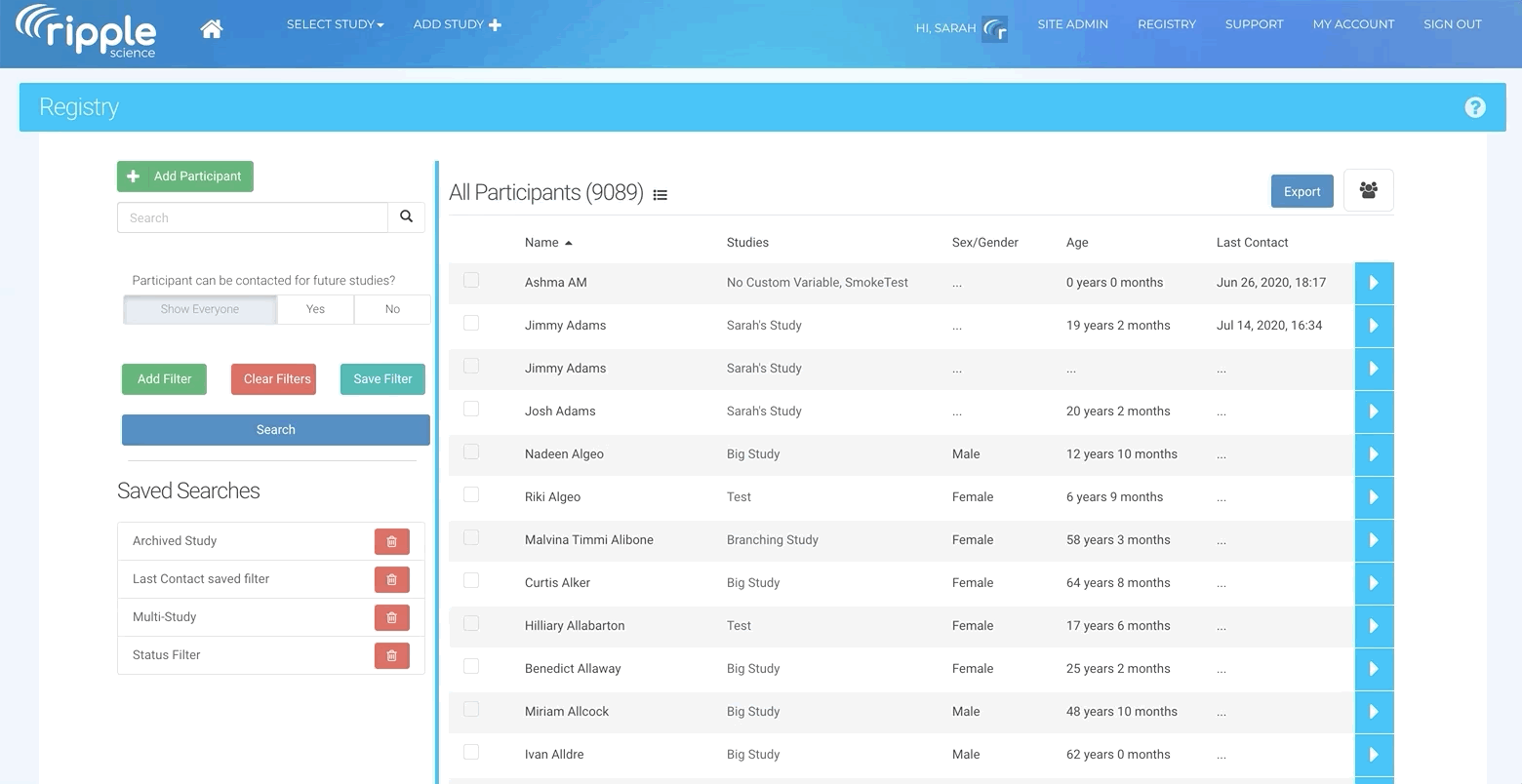Viewport: 1522px width, 784px height.
Task: Click the group participants icon button
Action: (x=1368, y=190)
